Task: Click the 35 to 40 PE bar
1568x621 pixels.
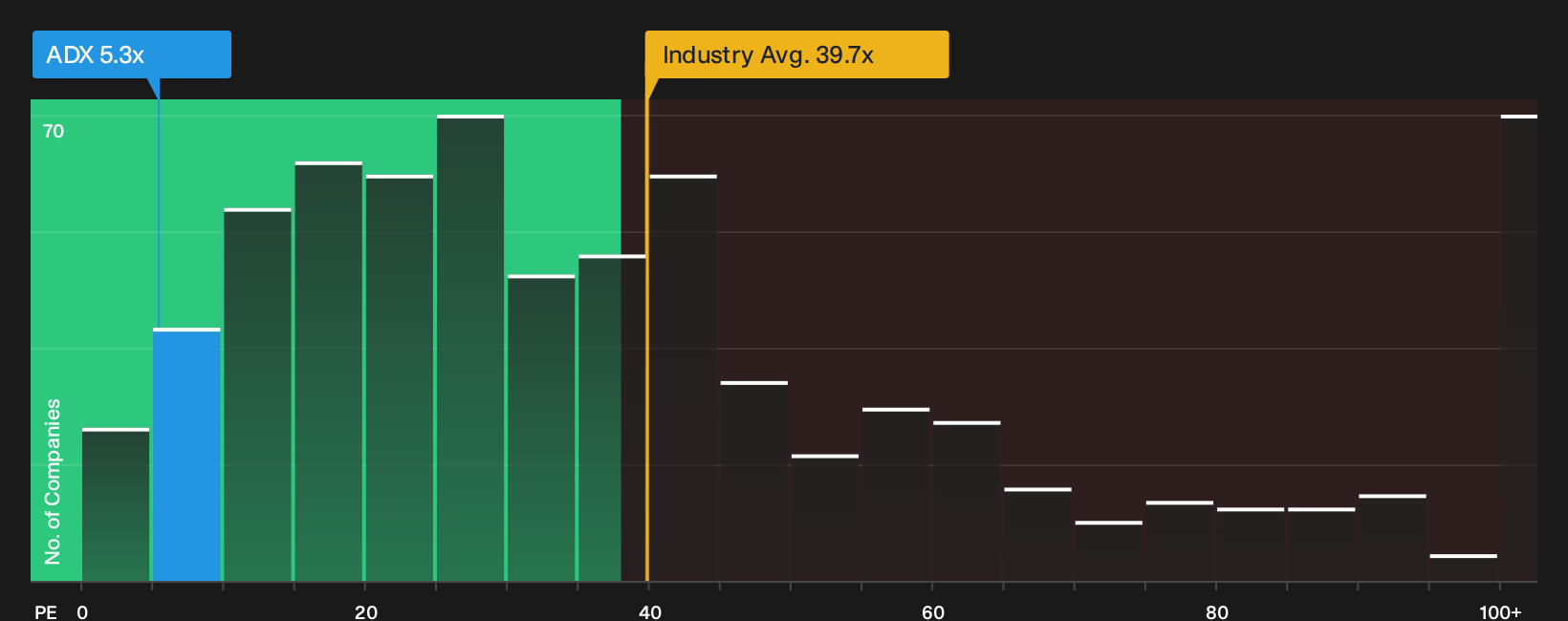Action: [612, 418]
